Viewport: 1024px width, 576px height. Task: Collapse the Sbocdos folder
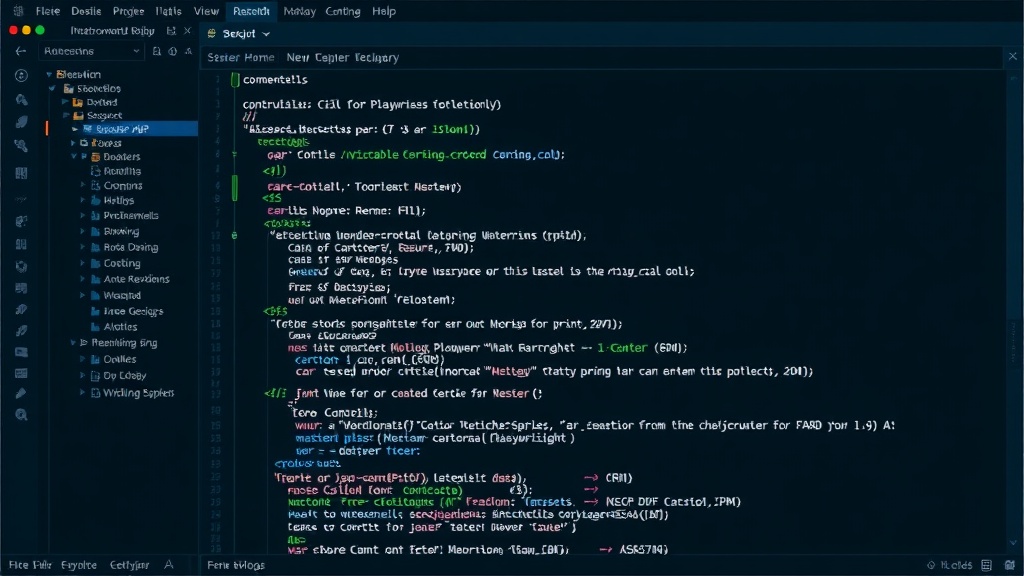coord(52,88)
